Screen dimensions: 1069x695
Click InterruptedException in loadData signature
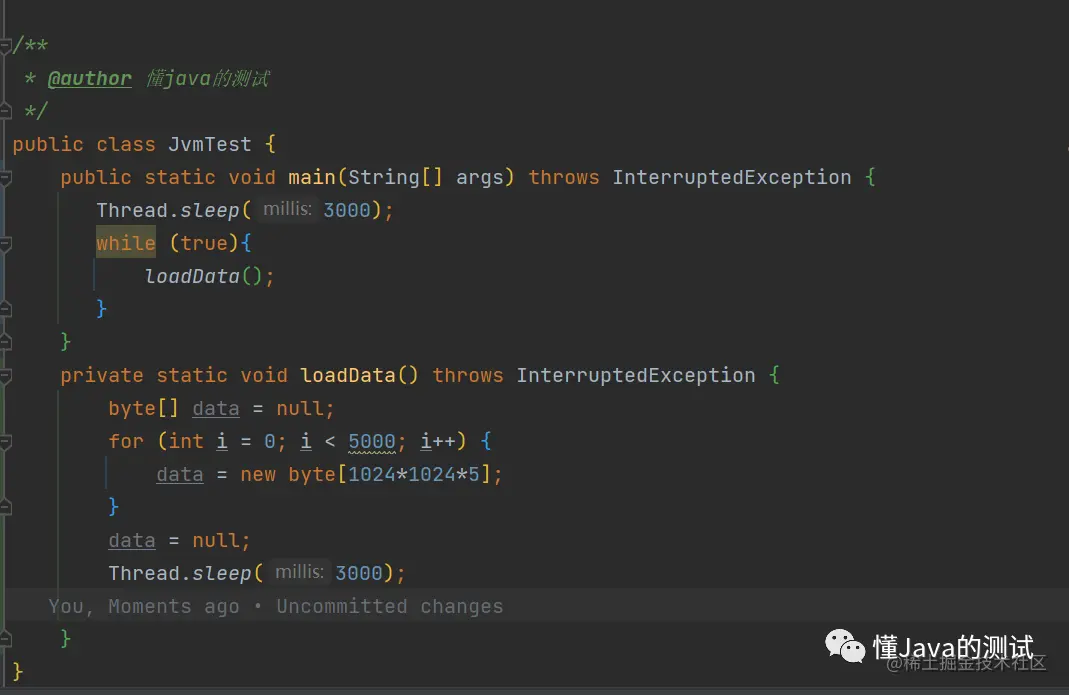pyautogui.click(x=635, y=375)
